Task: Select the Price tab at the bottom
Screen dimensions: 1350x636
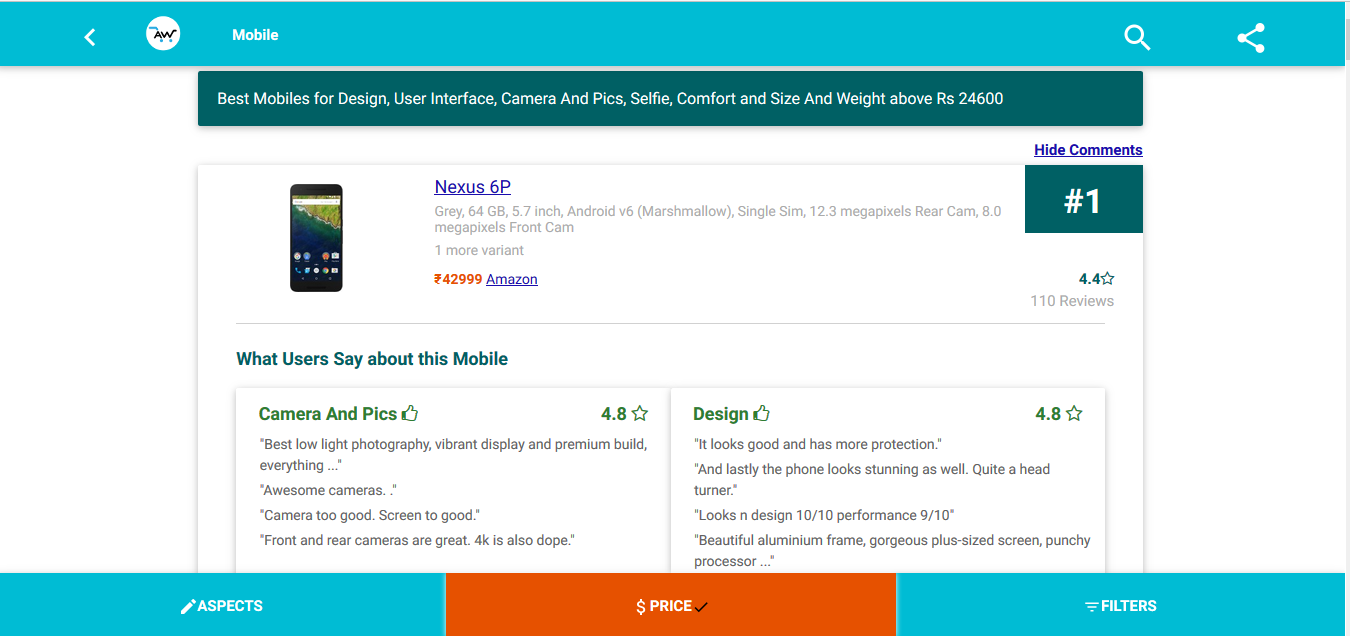Action: pyautogui.click(x=671, y=605)
